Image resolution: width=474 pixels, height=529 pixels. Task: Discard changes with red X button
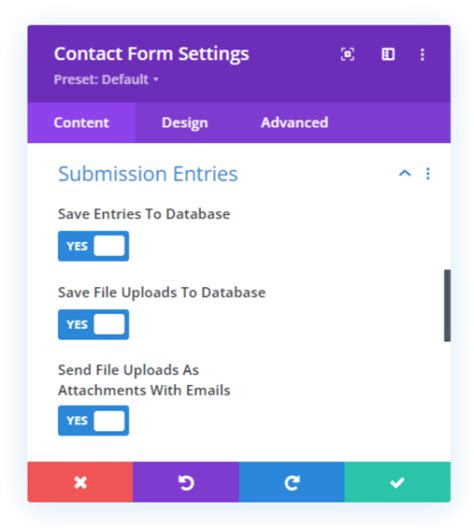point(80,482)
